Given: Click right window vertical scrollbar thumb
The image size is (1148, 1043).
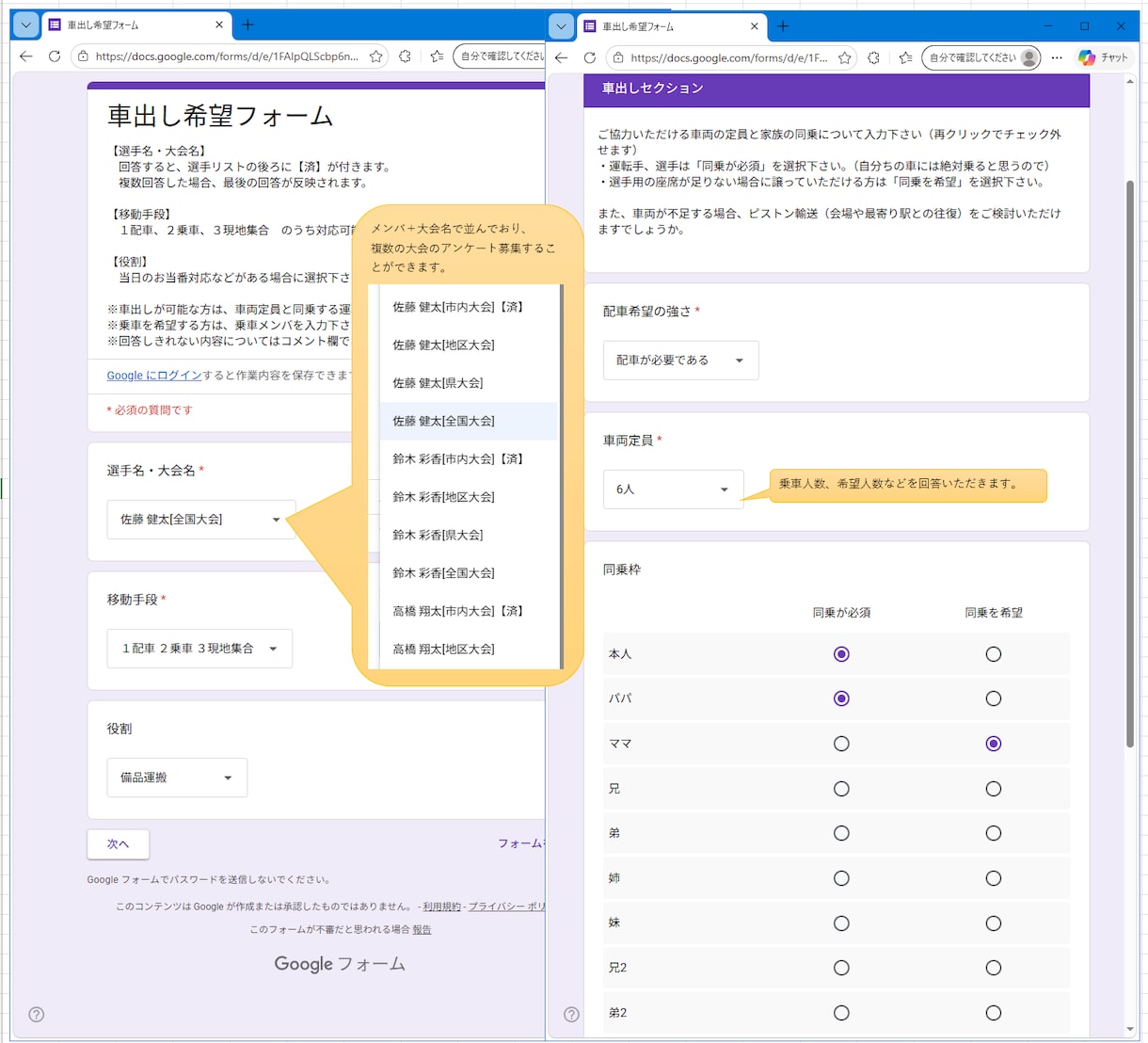Looking at the screenshot, I should pyautogui.click(x=1130, y=463).
